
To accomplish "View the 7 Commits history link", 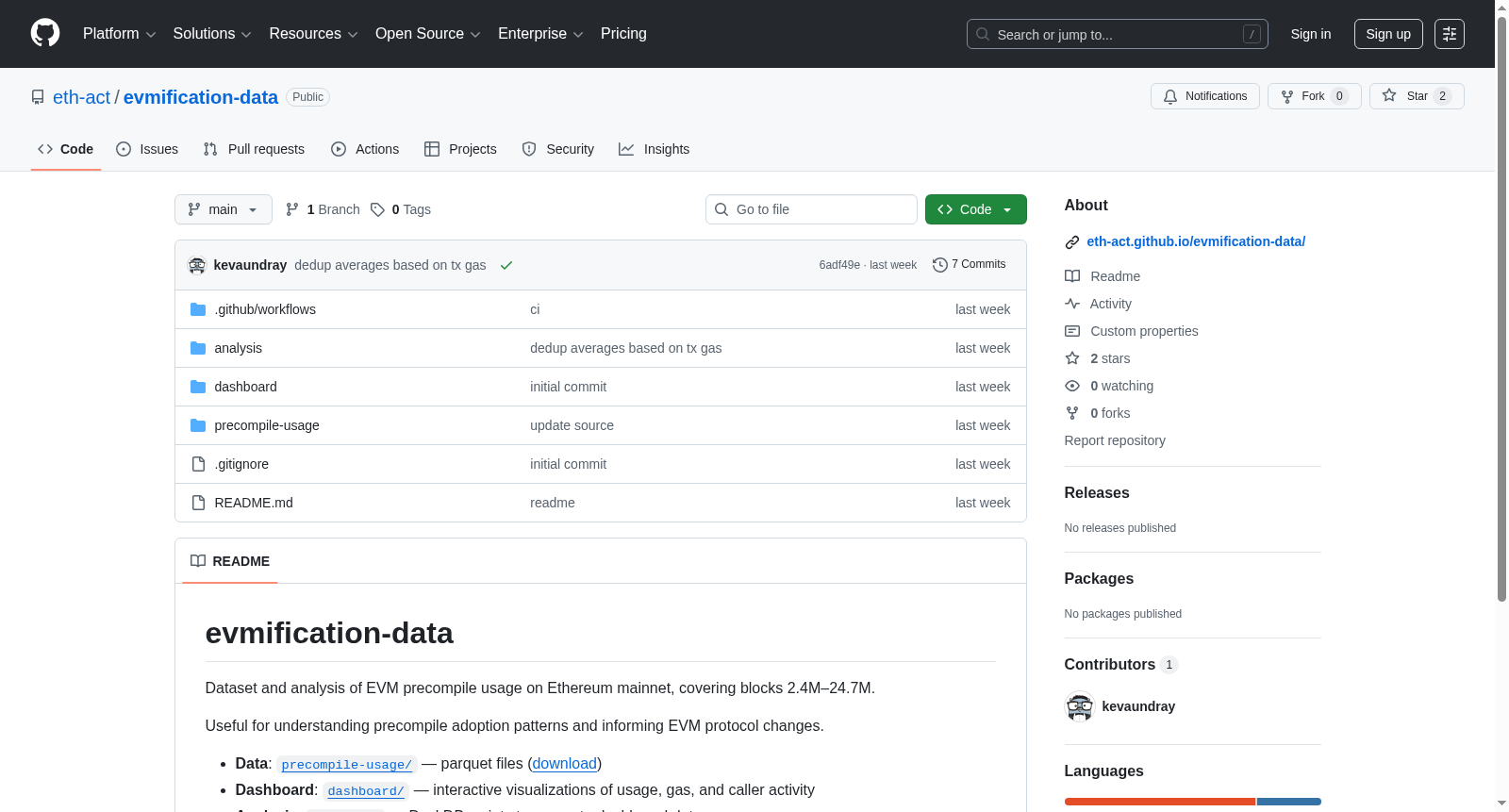I will (970, 265).
